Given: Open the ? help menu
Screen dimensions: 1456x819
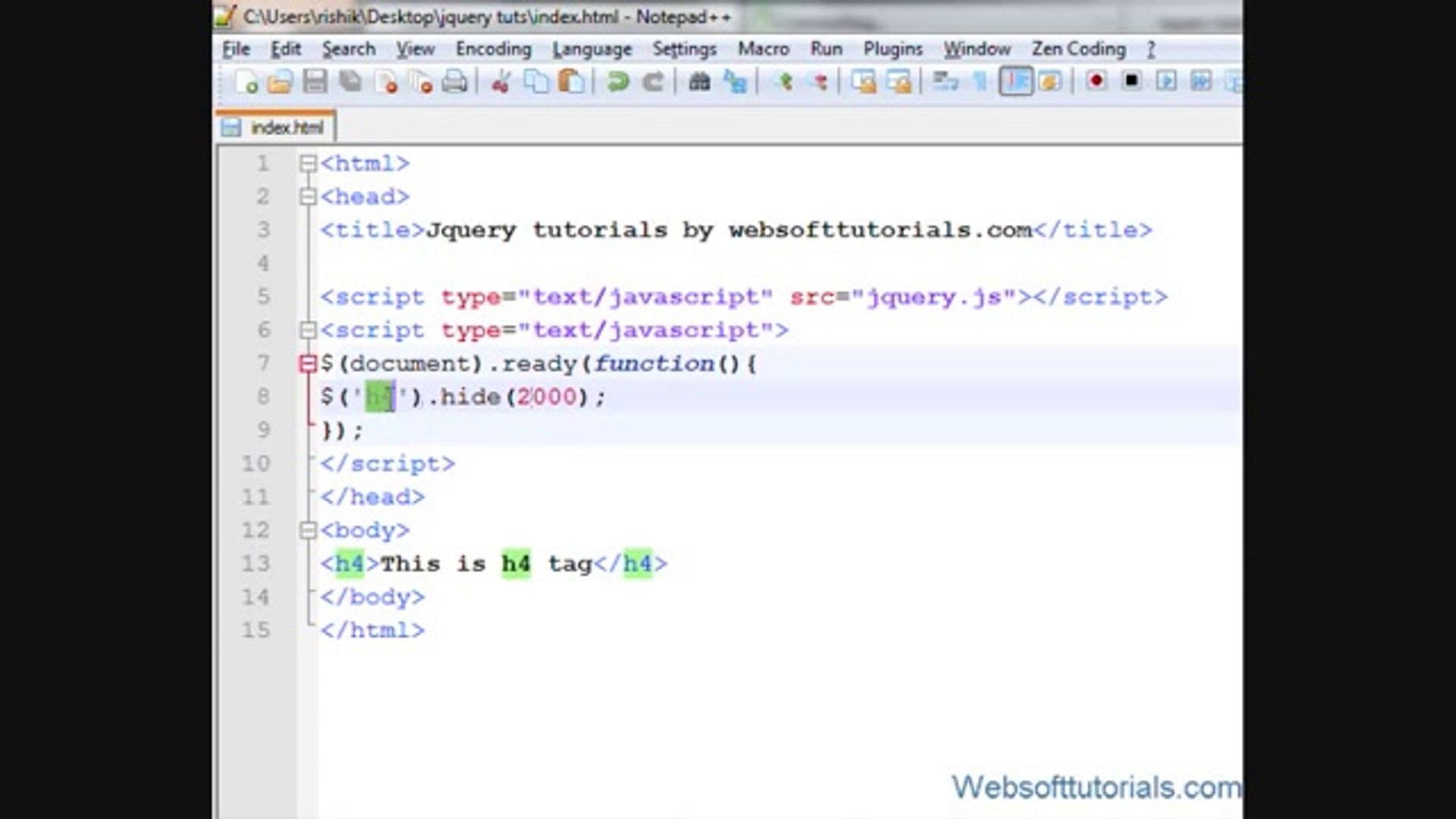Looking at the screenshot, I should pyautogui.click(x=1151, y=49).
